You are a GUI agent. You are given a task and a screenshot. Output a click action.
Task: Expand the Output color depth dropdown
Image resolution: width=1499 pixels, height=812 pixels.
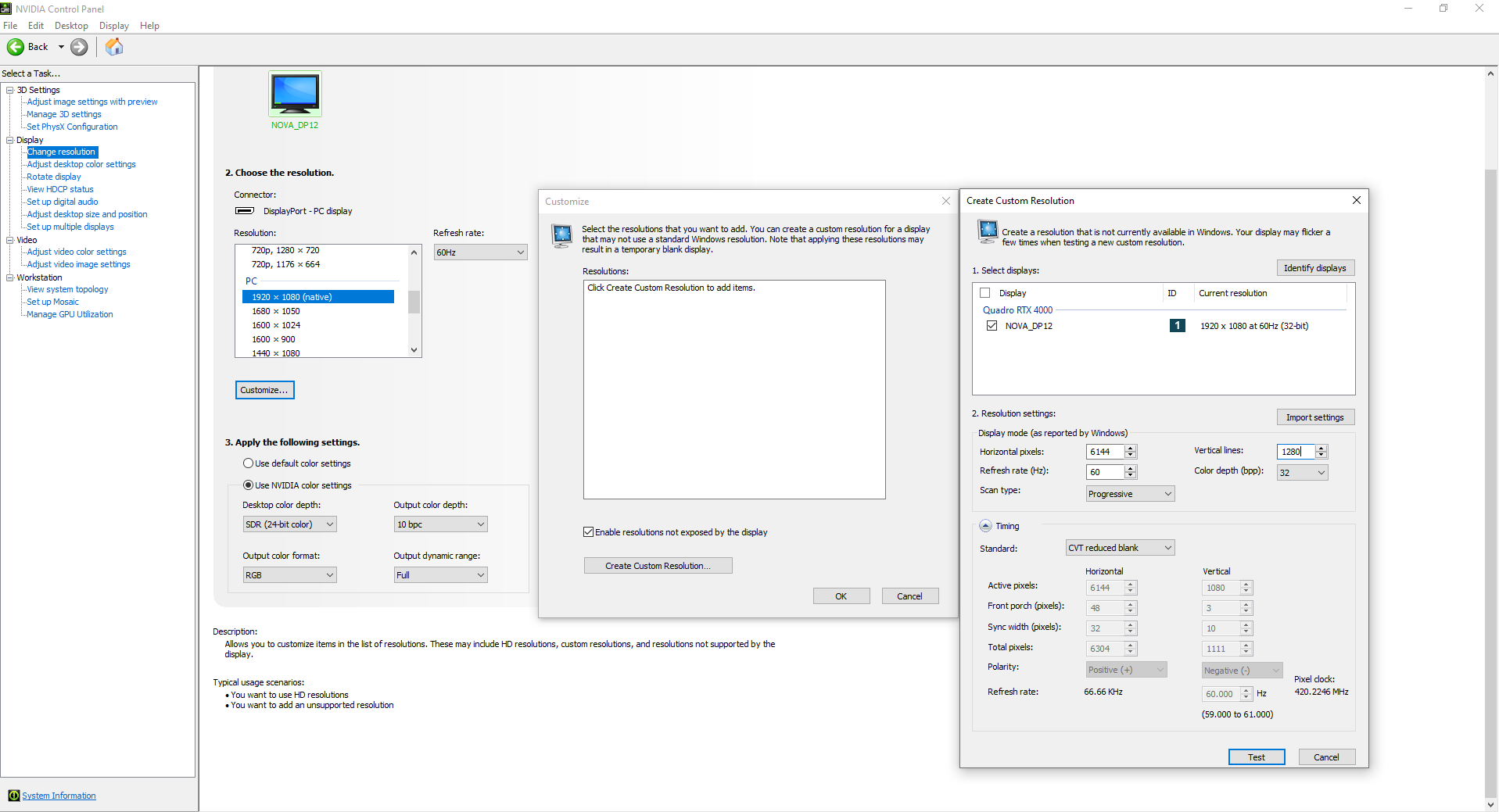(440, 524)
